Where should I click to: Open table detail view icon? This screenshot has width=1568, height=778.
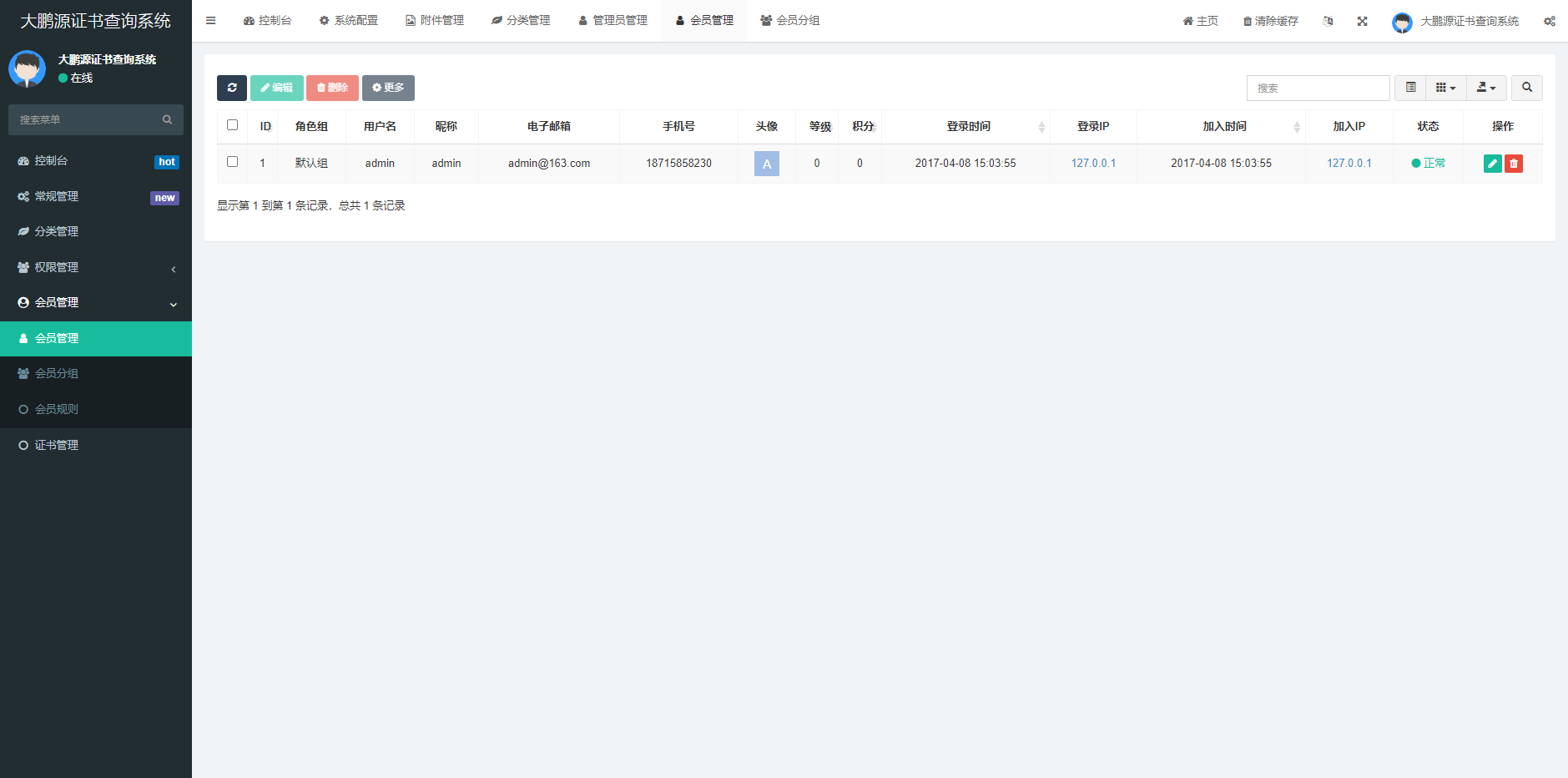[x=1410, y=88]
